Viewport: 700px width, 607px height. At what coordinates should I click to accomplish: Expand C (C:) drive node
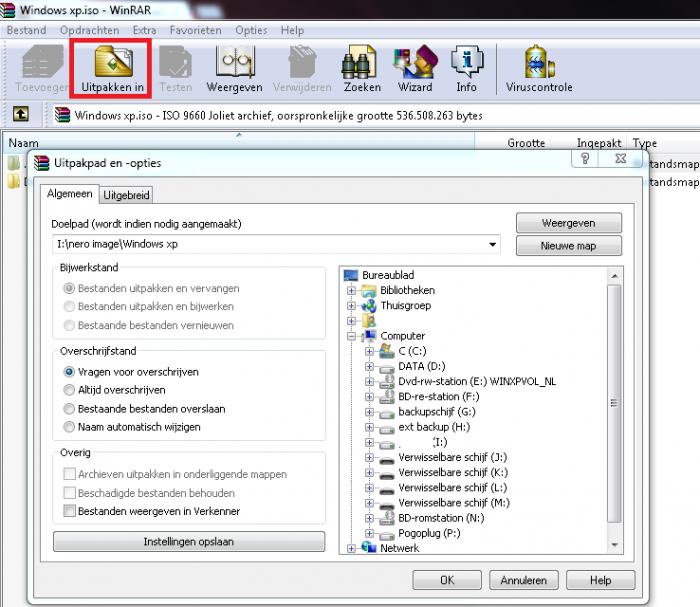369,351
